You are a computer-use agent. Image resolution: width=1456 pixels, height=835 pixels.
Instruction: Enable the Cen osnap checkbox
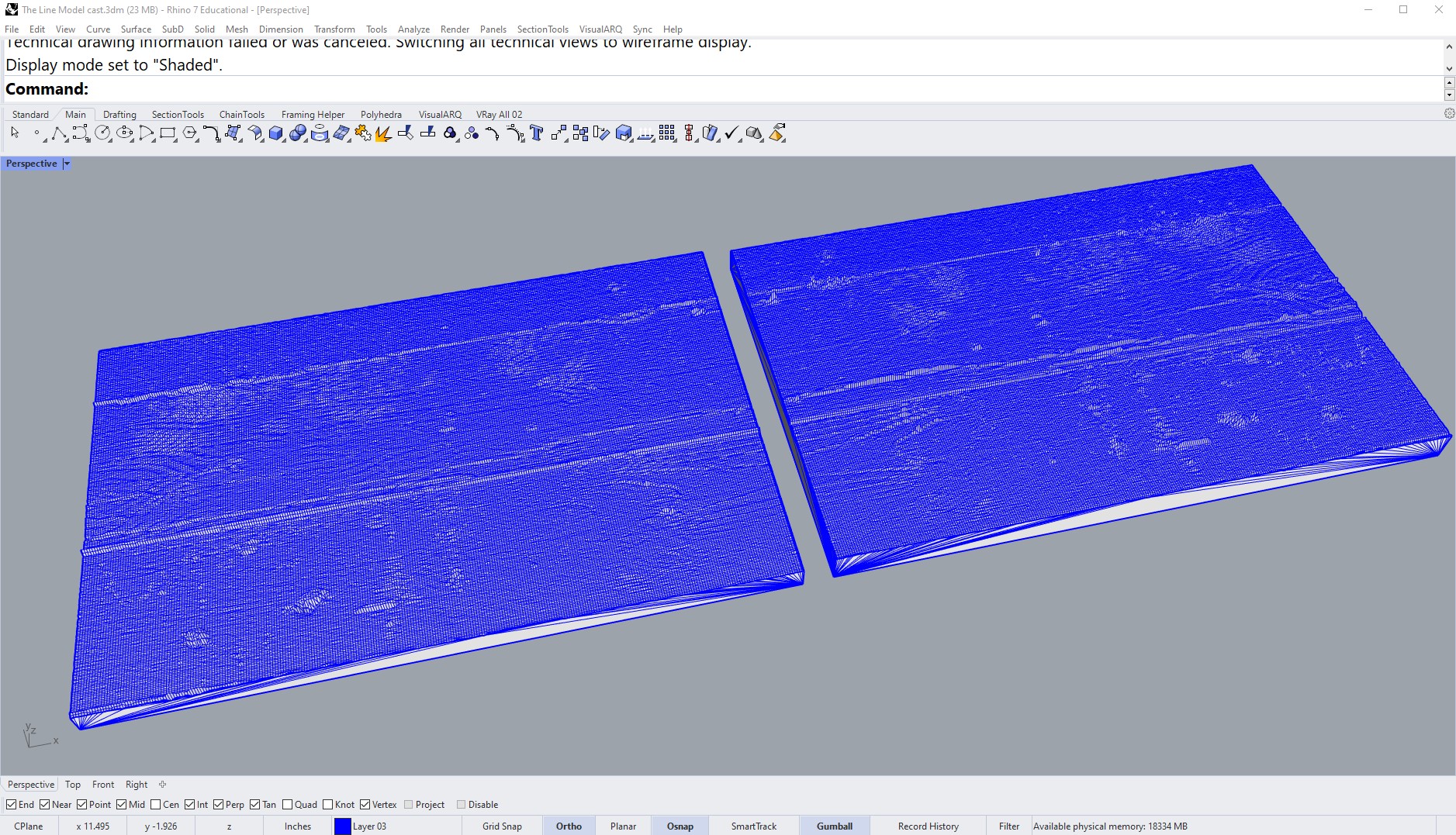coord(156,805)
